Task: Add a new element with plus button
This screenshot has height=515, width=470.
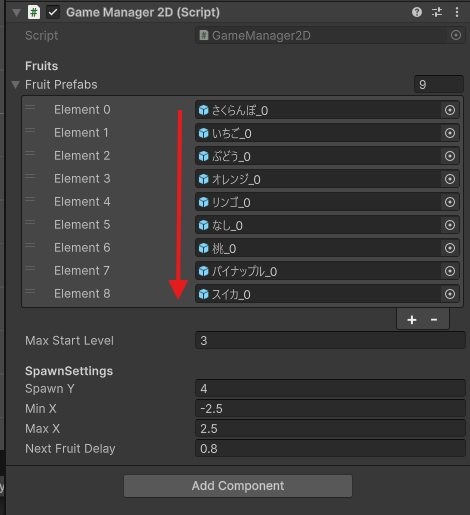Action: [412, 320]
